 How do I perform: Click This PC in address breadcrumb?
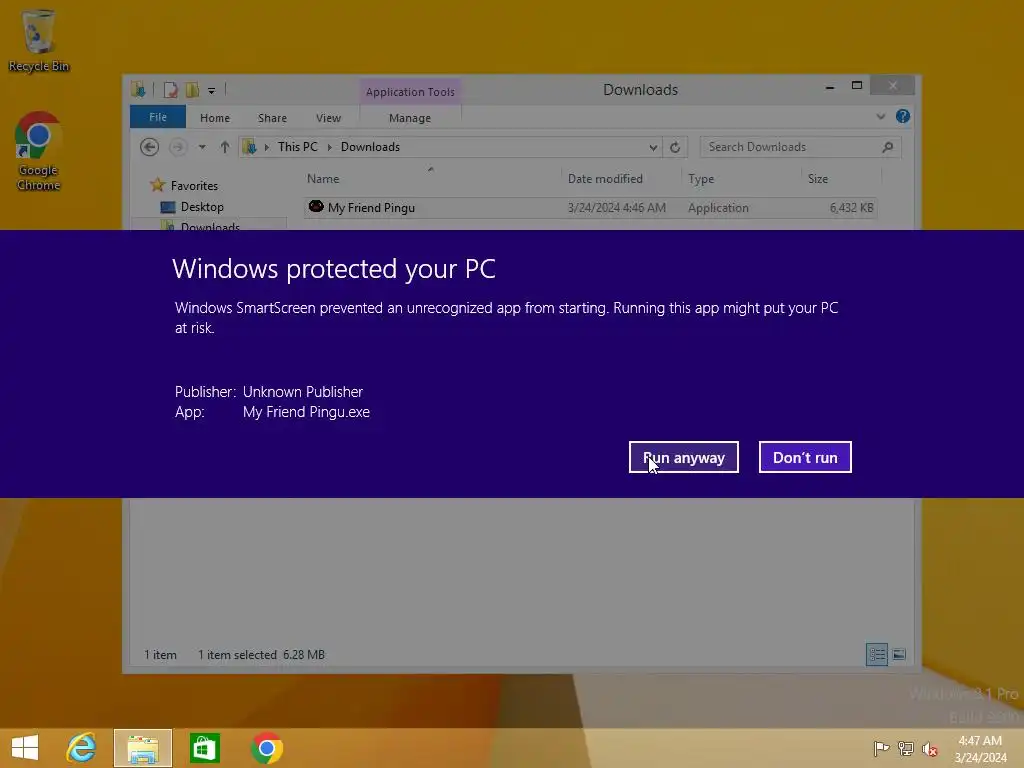(x=298, y=147)
